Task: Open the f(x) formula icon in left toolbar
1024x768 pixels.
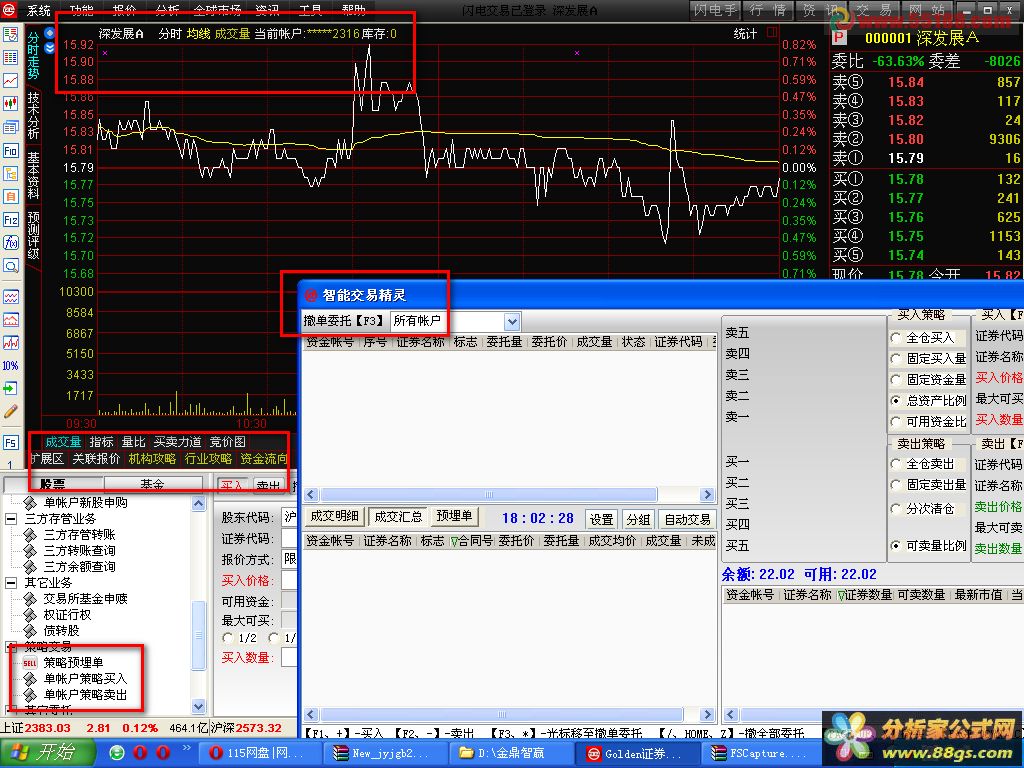Action: [10, 242]
